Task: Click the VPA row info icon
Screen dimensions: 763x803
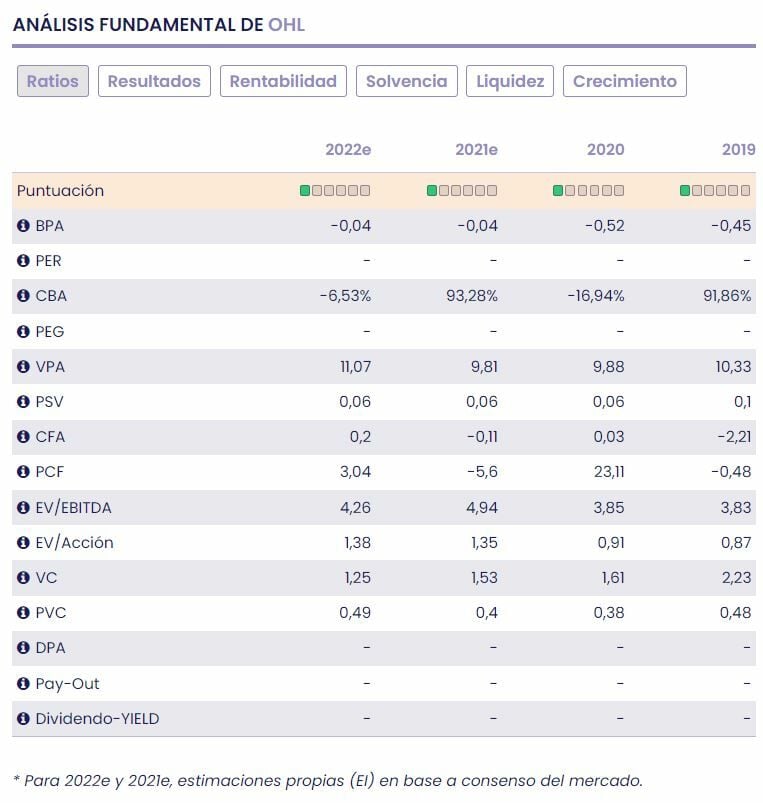Action: click(23, 367)
